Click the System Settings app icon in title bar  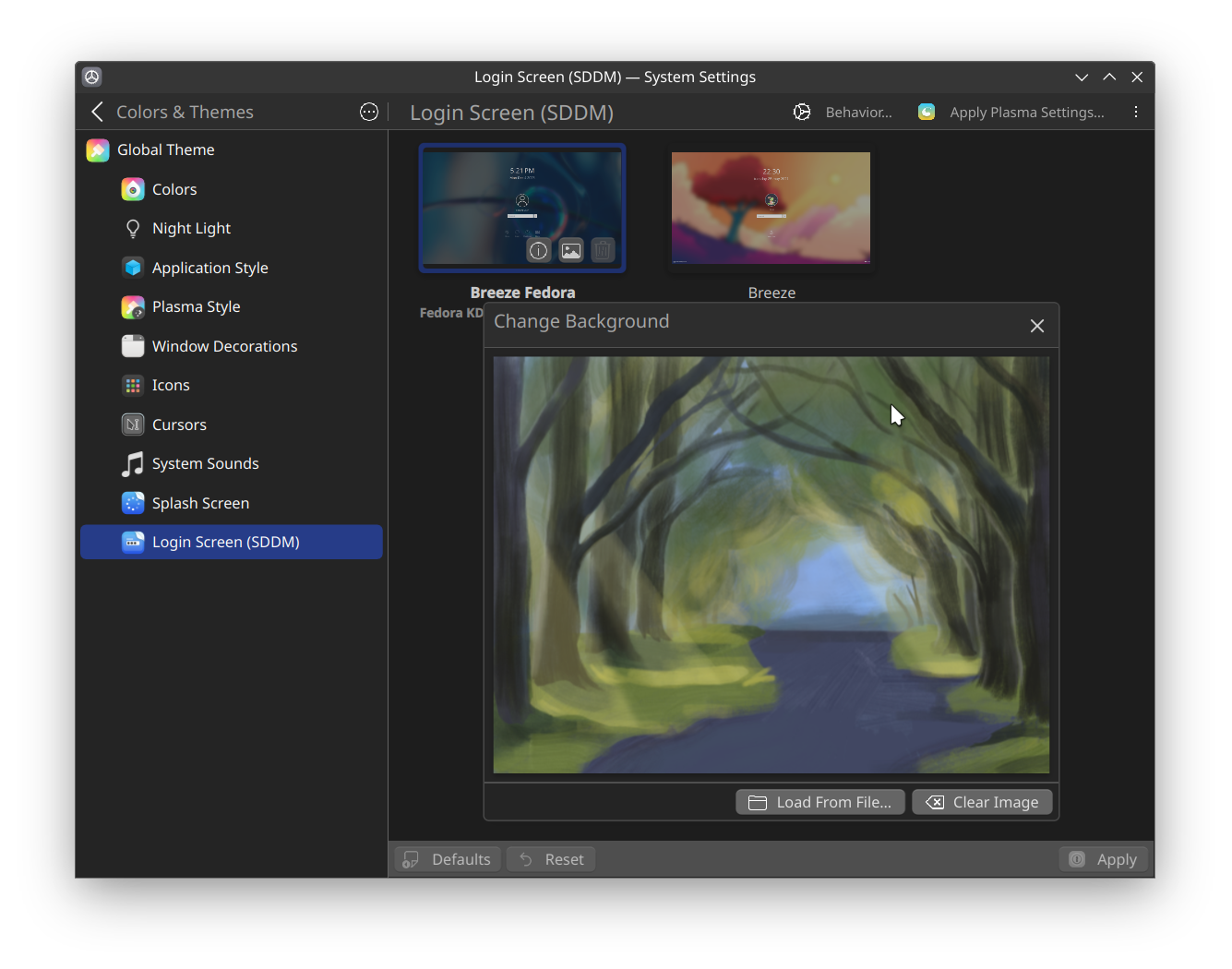(91, 77)
